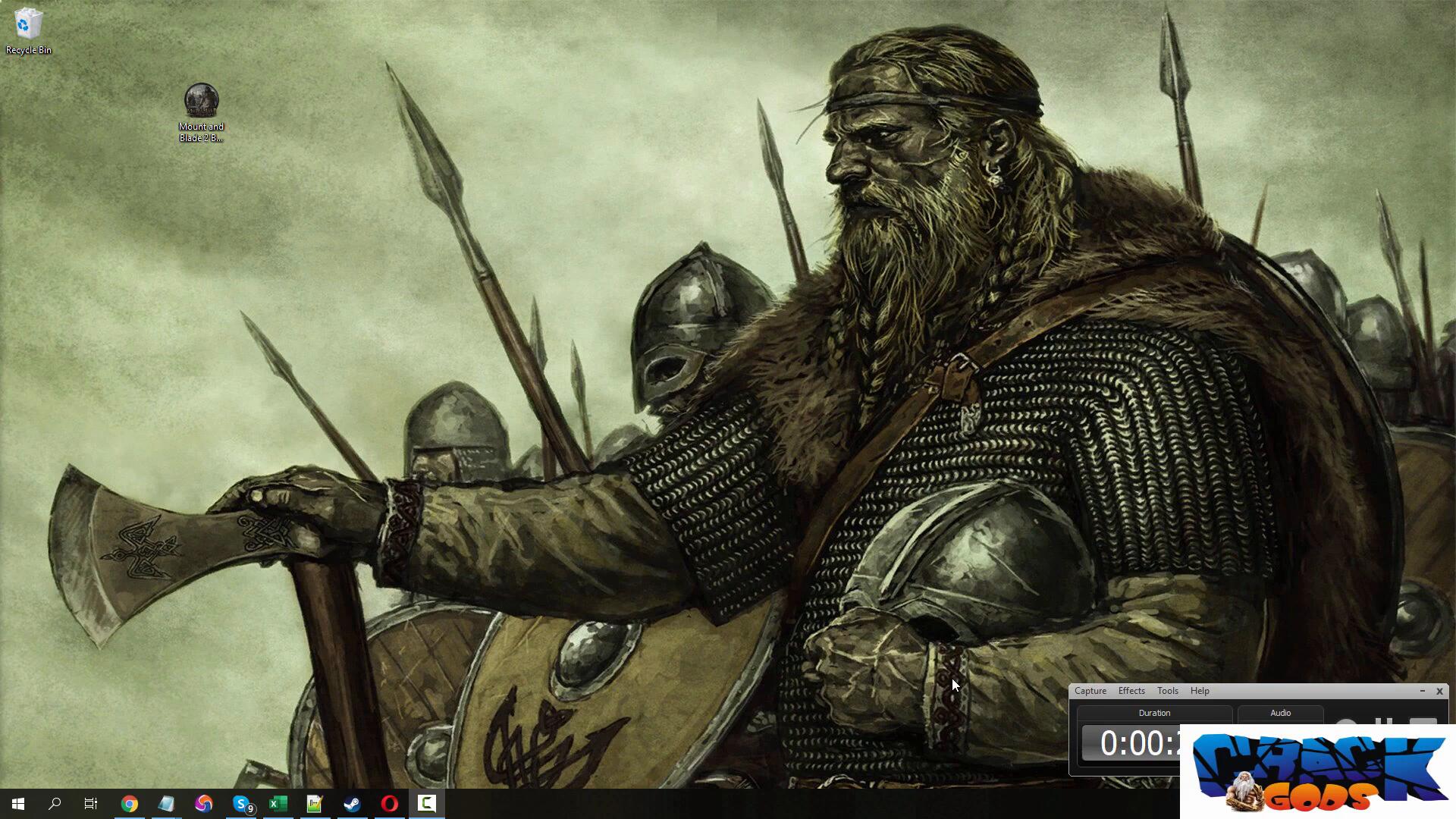1456x819 pixels.
Task: Open the Capture menu in the recorder
Action: (1090, 691)
